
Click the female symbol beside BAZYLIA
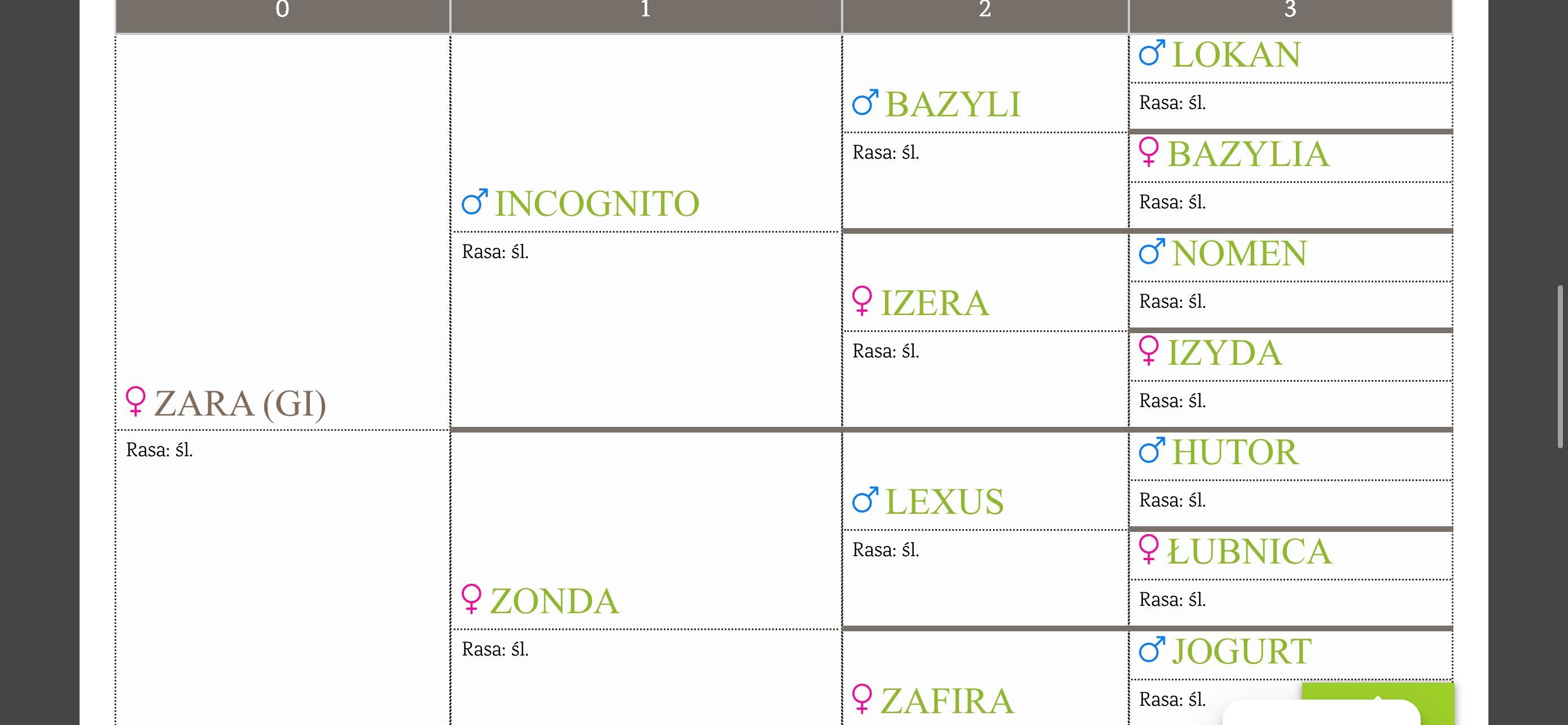click(1149, 152)
